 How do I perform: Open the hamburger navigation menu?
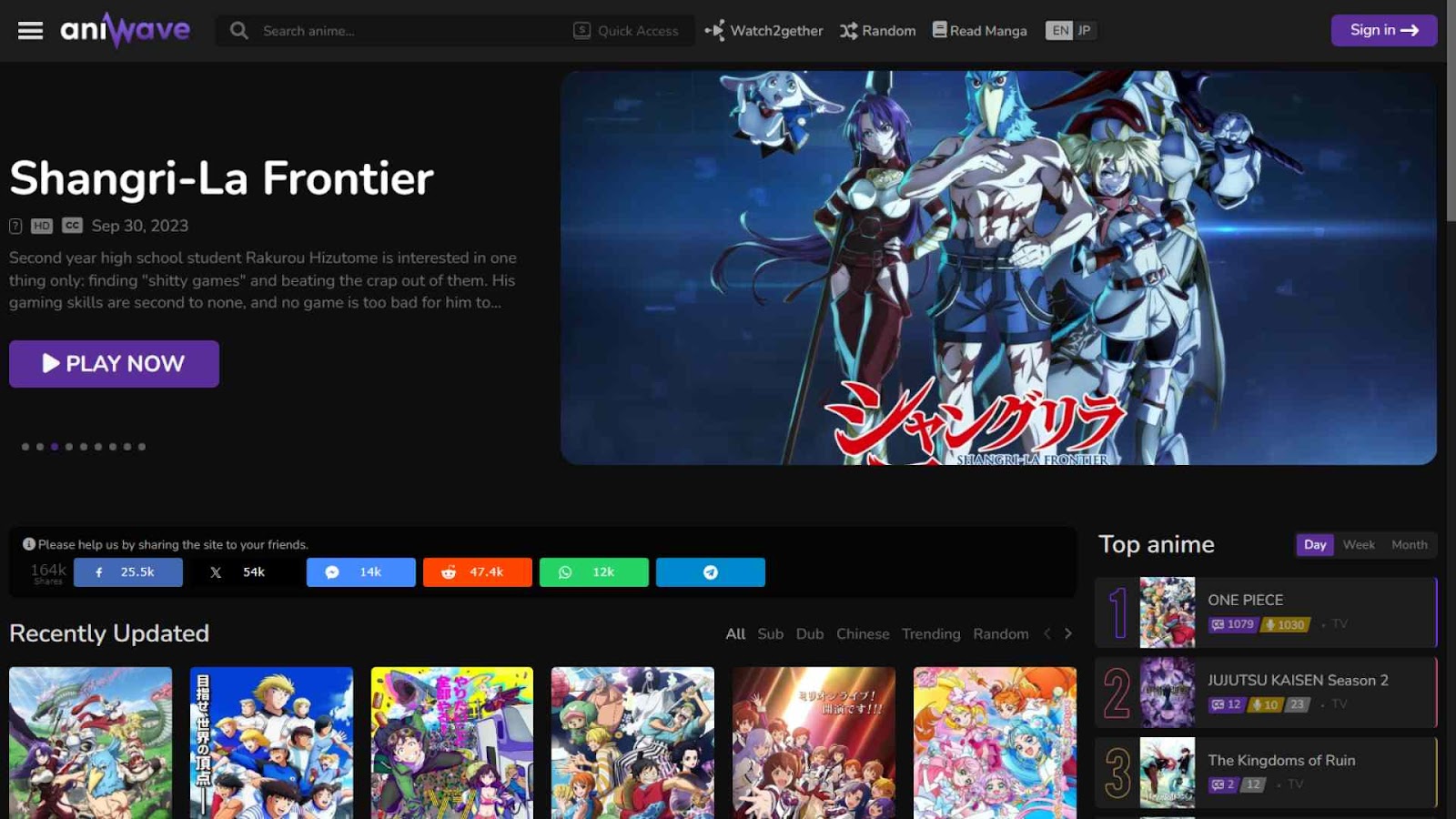point(30,31)
